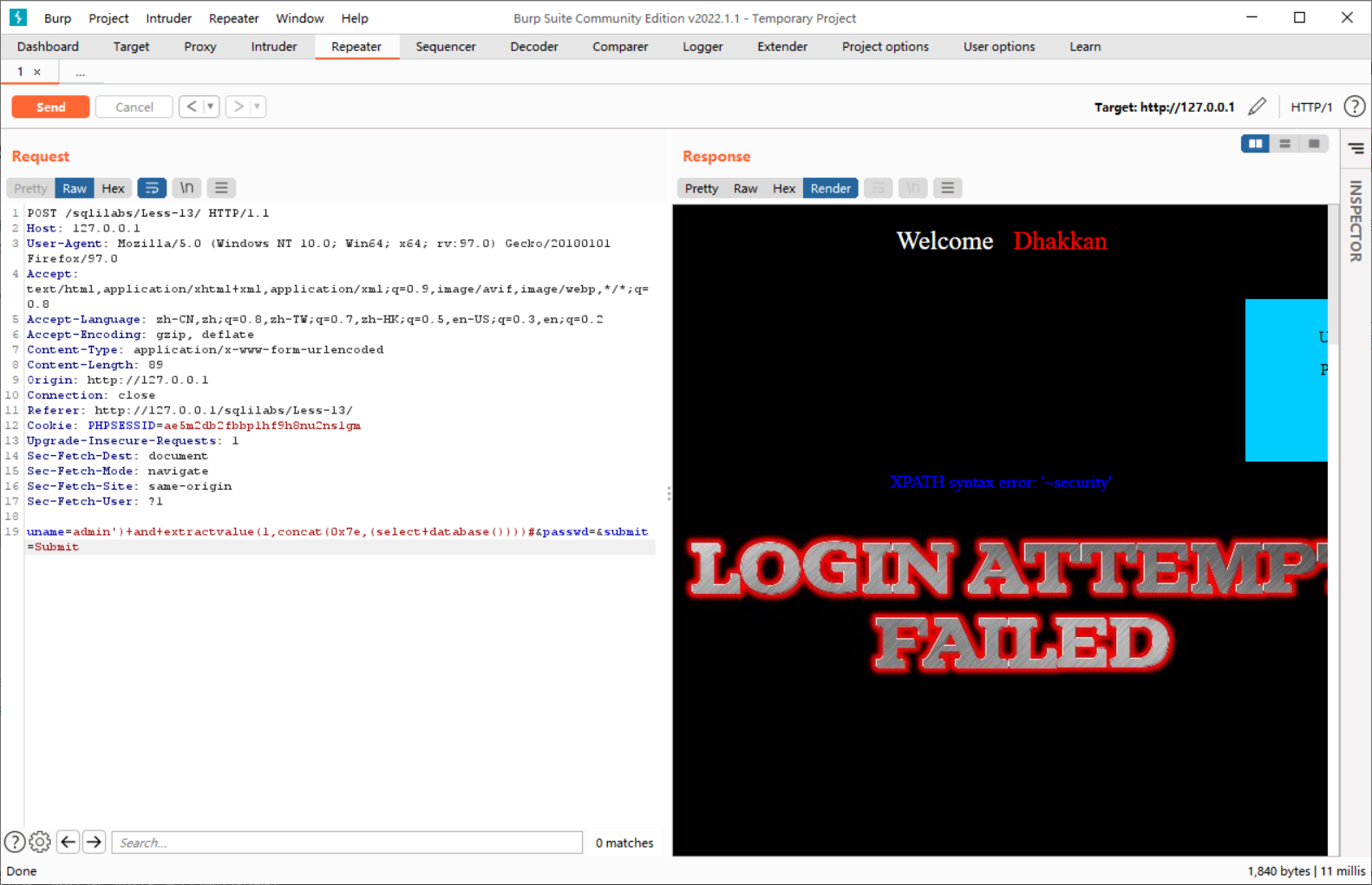Toggle the HTTP/1 protocol selector
The width and height of the screenshot is (1372, 885).
(1310, 107)
